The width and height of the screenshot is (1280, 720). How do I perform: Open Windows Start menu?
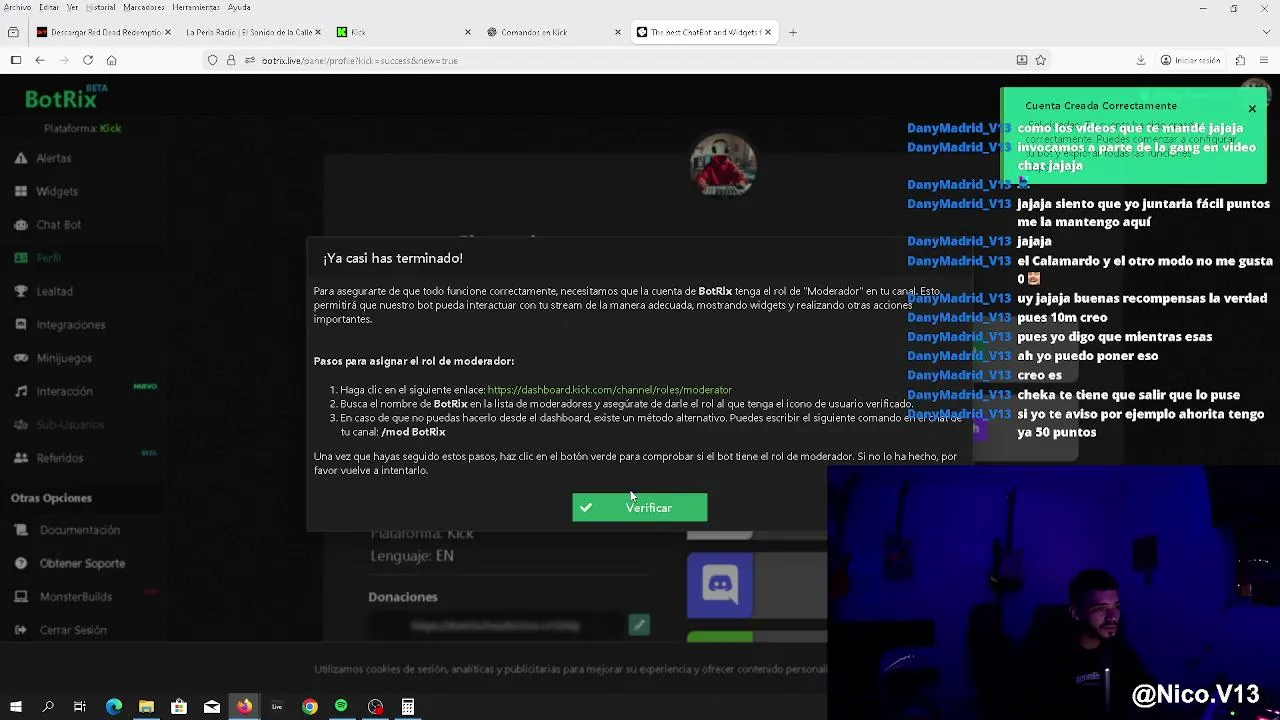coord(15,707)
